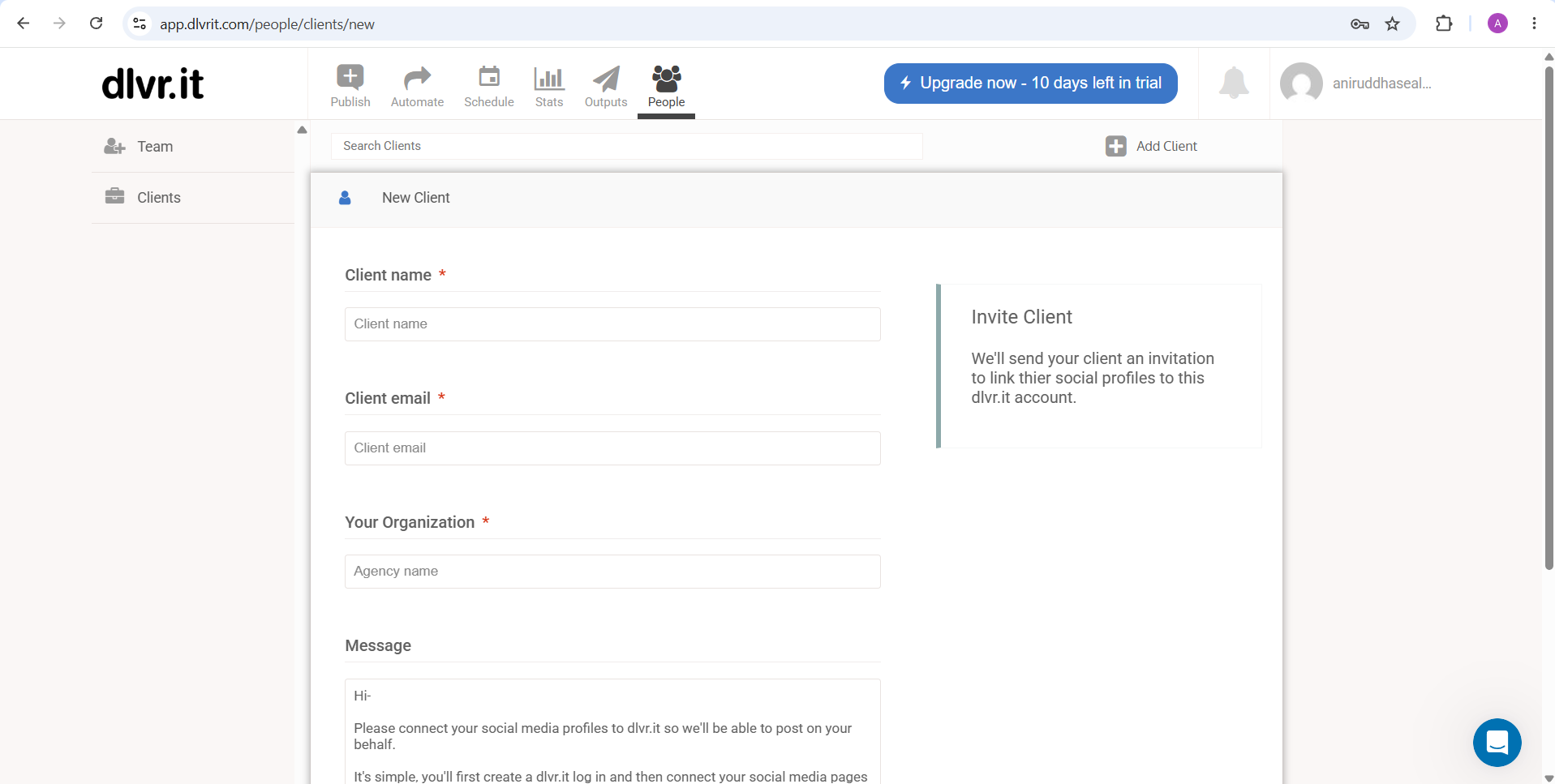1555x784 pixels.
Task: Select the People tab
Action: pos(666,86)
